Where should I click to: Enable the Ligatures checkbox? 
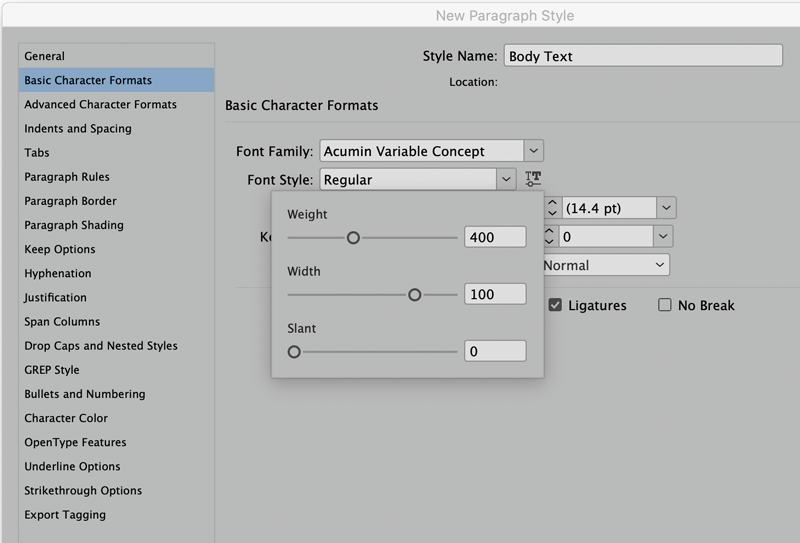555,305
